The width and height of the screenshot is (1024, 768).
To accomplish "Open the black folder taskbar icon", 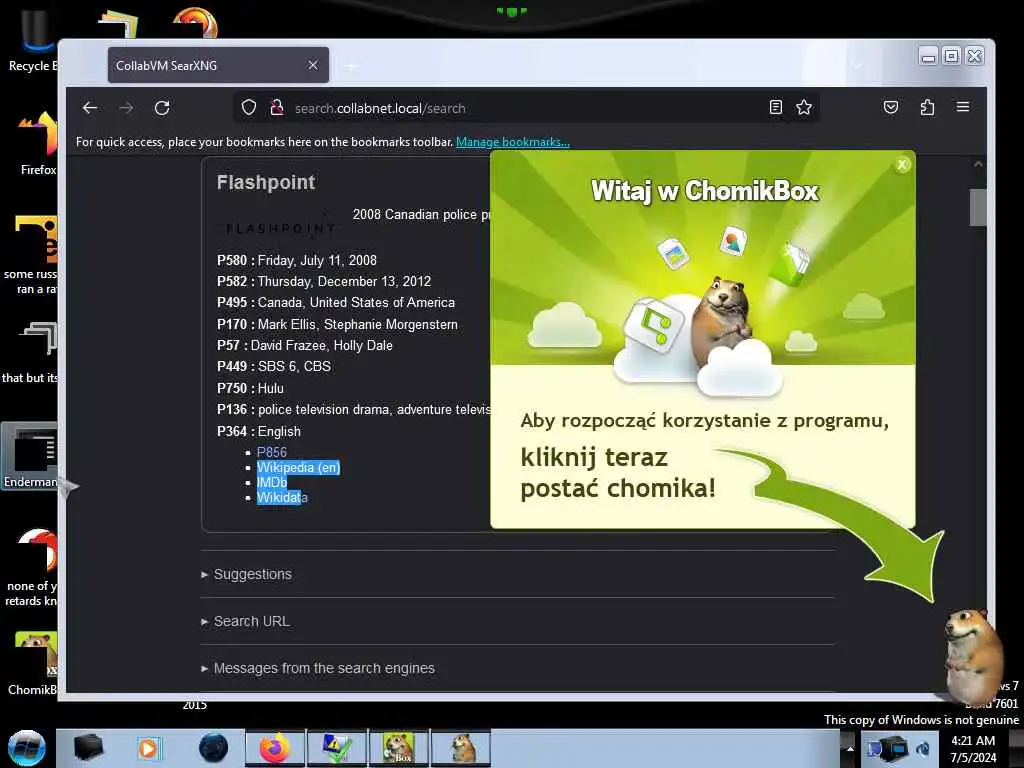I will click(88, 748).
